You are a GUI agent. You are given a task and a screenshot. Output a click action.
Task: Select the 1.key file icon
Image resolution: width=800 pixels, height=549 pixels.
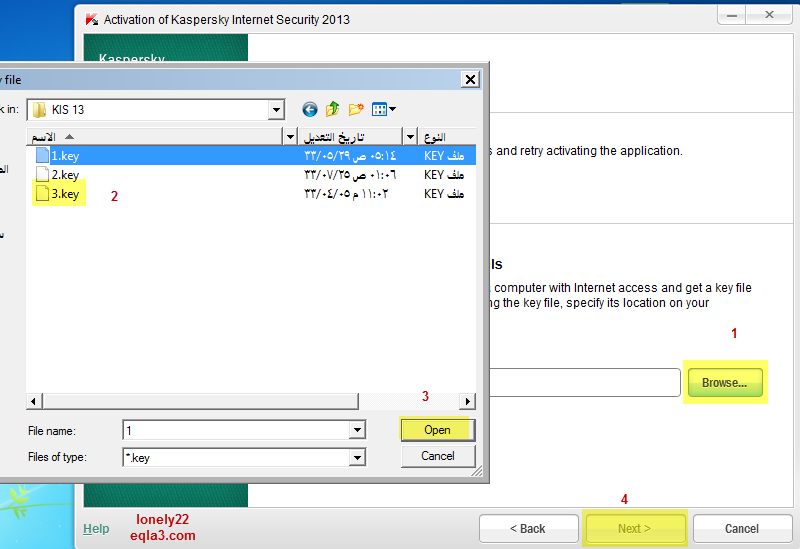pyautogui.click(x=43, y=156)
